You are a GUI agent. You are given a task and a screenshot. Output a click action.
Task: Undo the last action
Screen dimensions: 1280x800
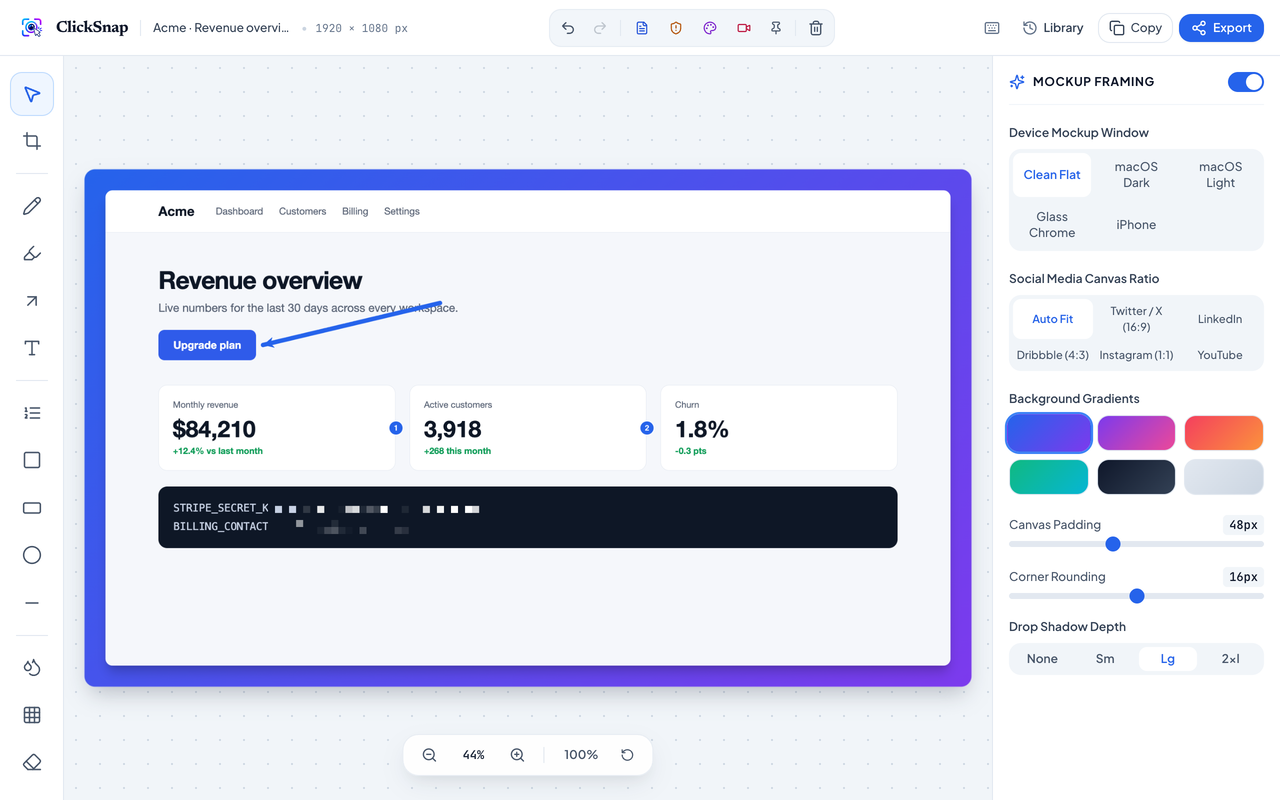click(x=568, y=28)
